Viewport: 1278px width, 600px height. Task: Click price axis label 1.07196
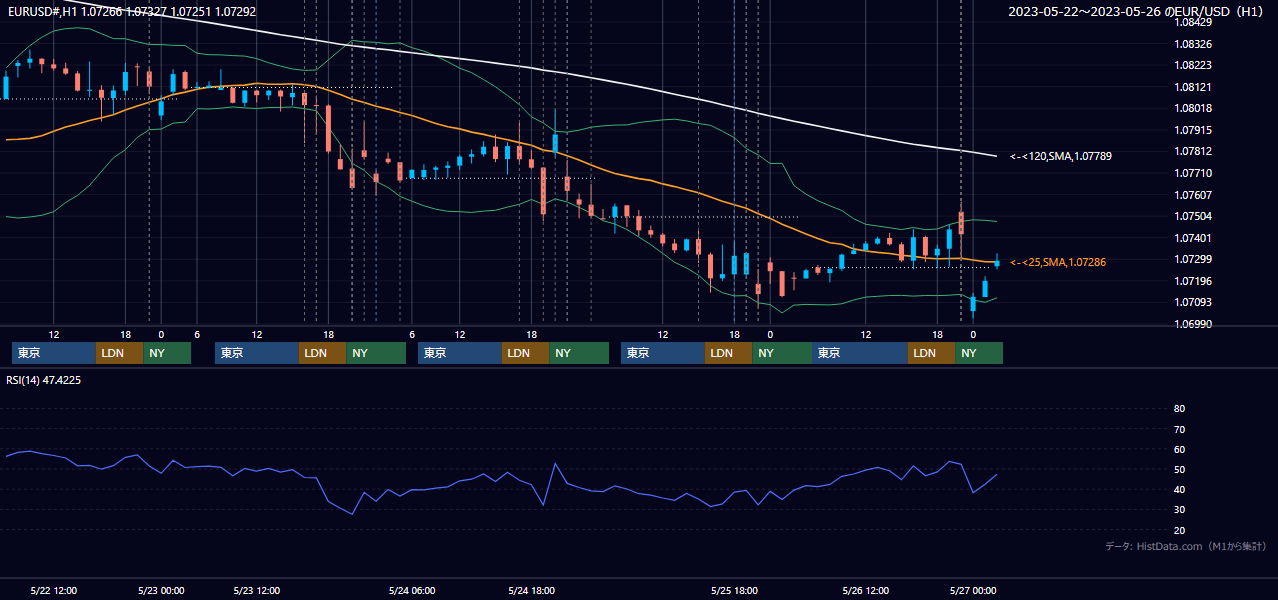click(x=1192, y=281)
